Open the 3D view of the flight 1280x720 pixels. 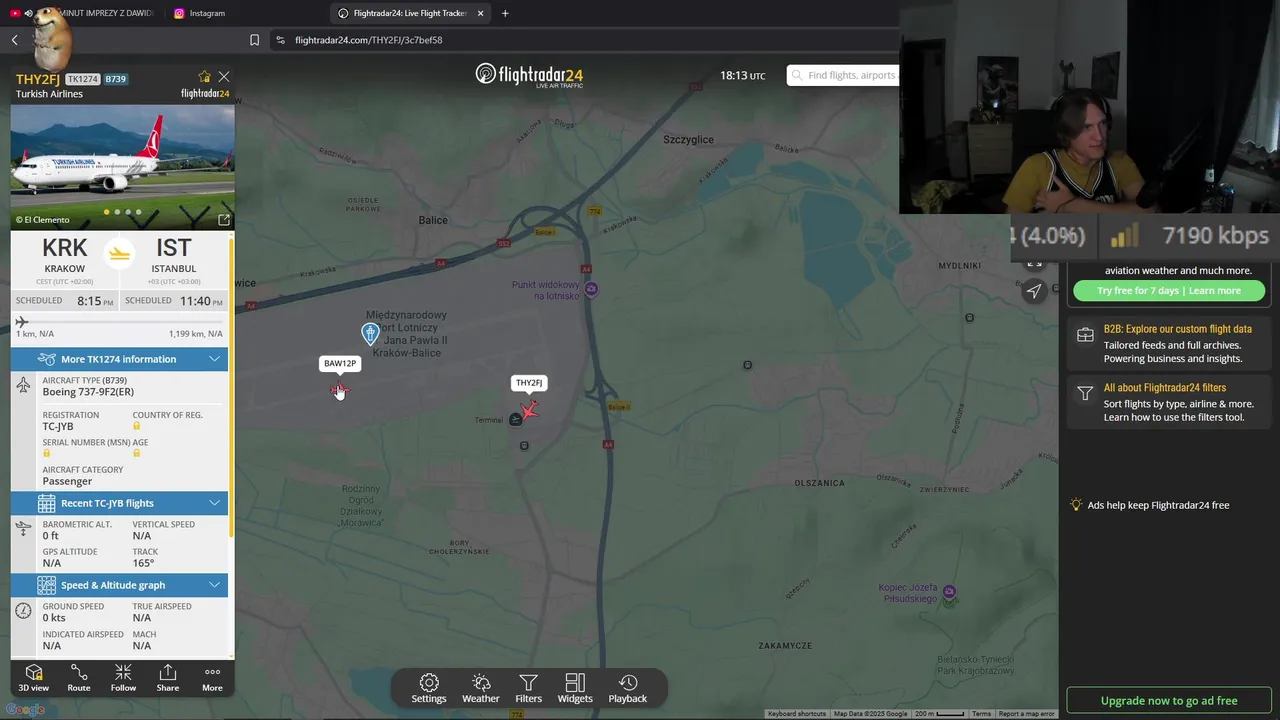33,678
